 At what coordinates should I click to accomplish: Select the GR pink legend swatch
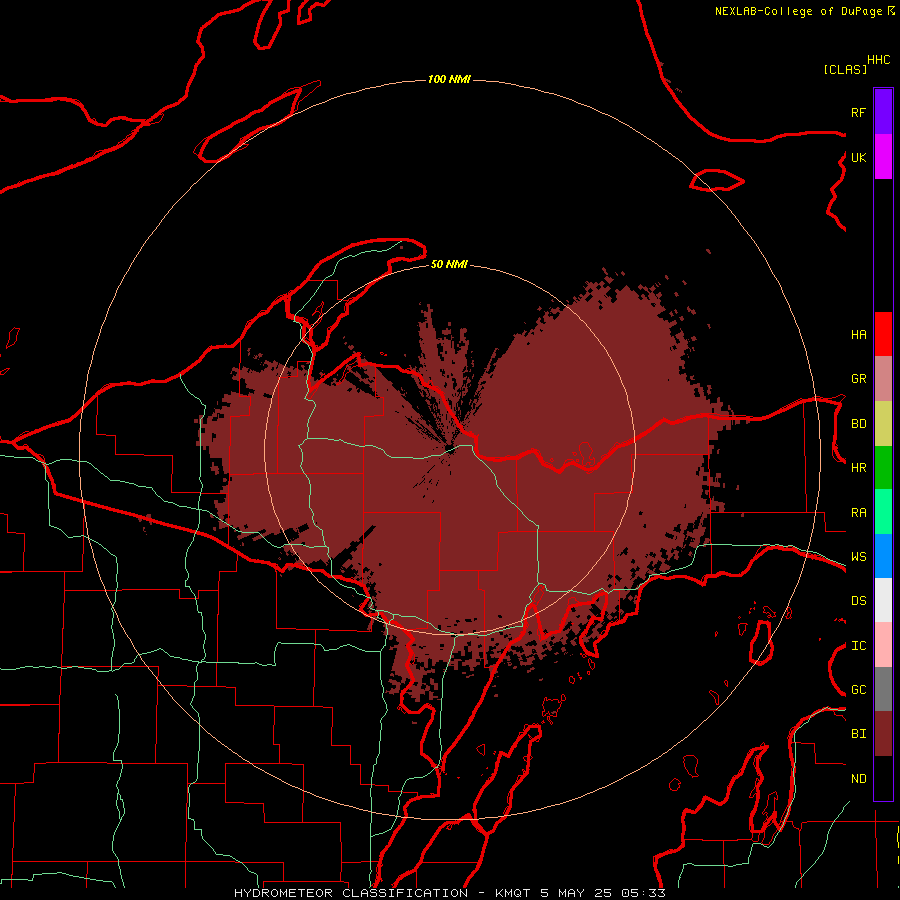[x=883, y=379]
